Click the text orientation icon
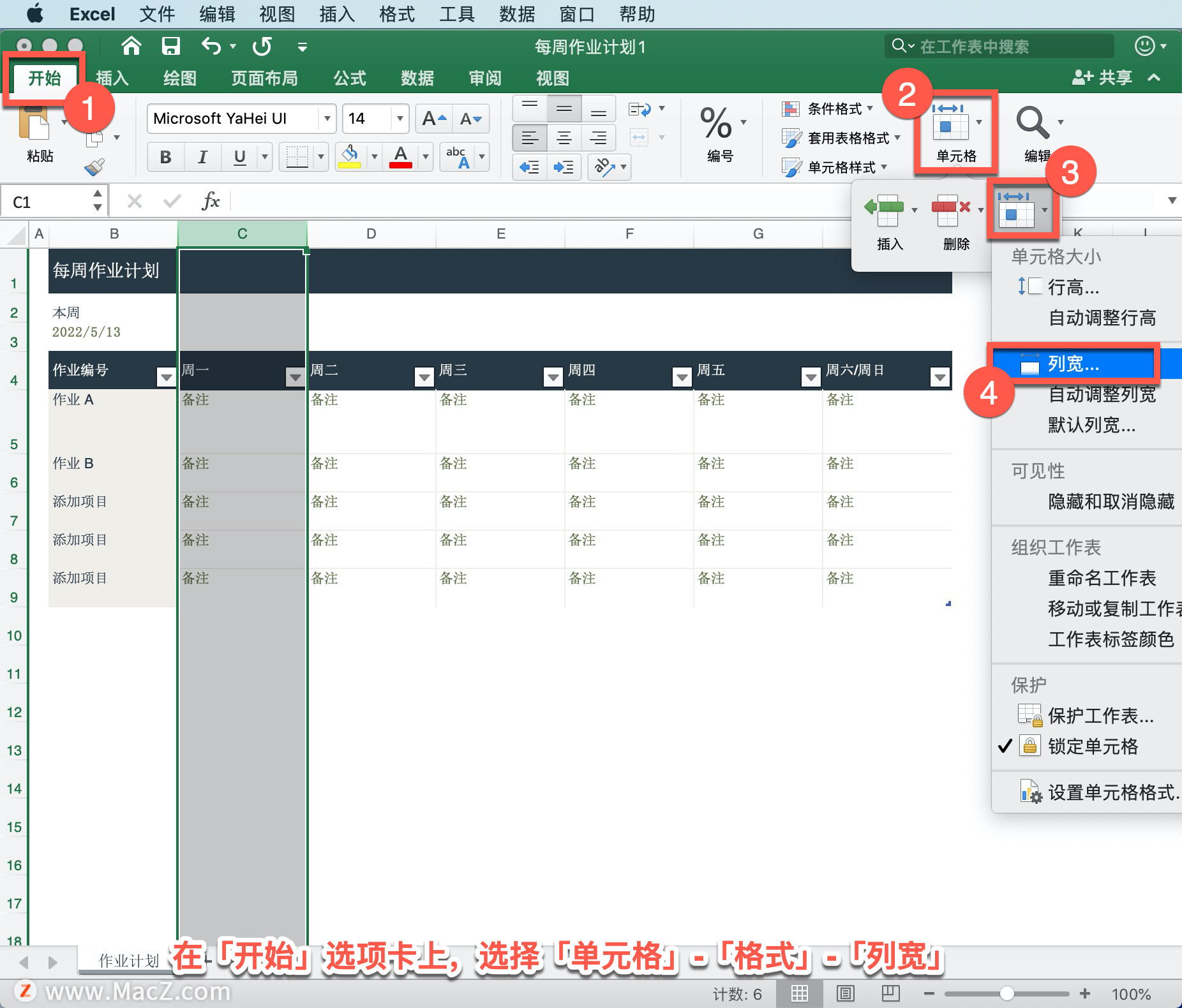The width and height of the screenshot is (1182, 1008). [x=604, y=167]
